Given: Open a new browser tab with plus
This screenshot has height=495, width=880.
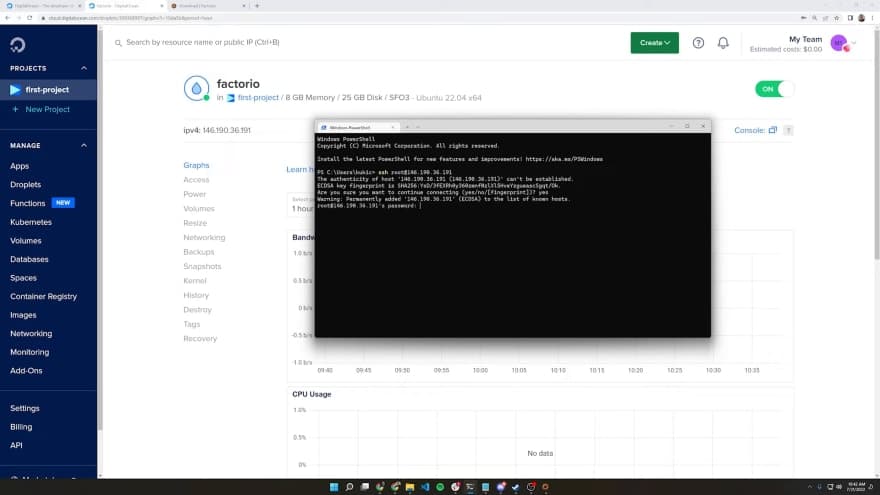Looking at the screenshot, I should click(x=257, y=6).
